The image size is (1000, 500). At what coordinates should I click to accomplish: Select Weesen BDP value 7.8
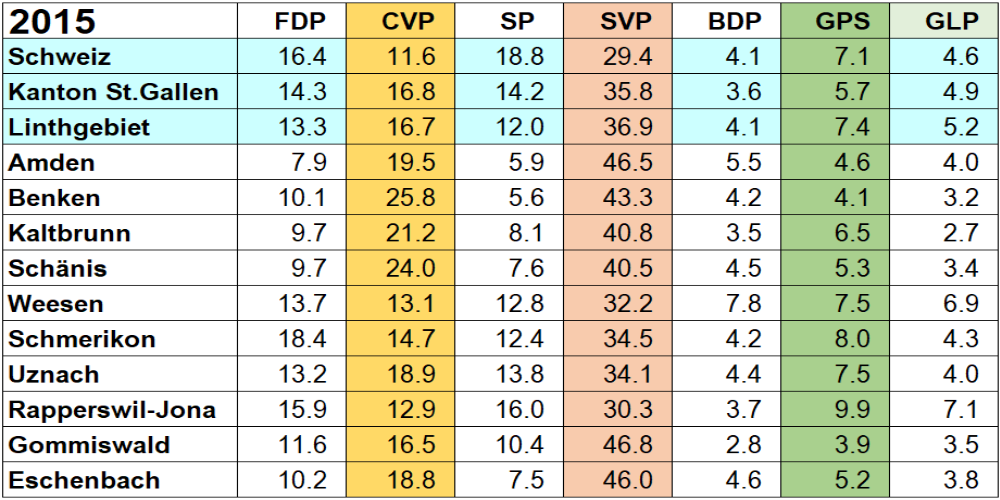(742, 304)
